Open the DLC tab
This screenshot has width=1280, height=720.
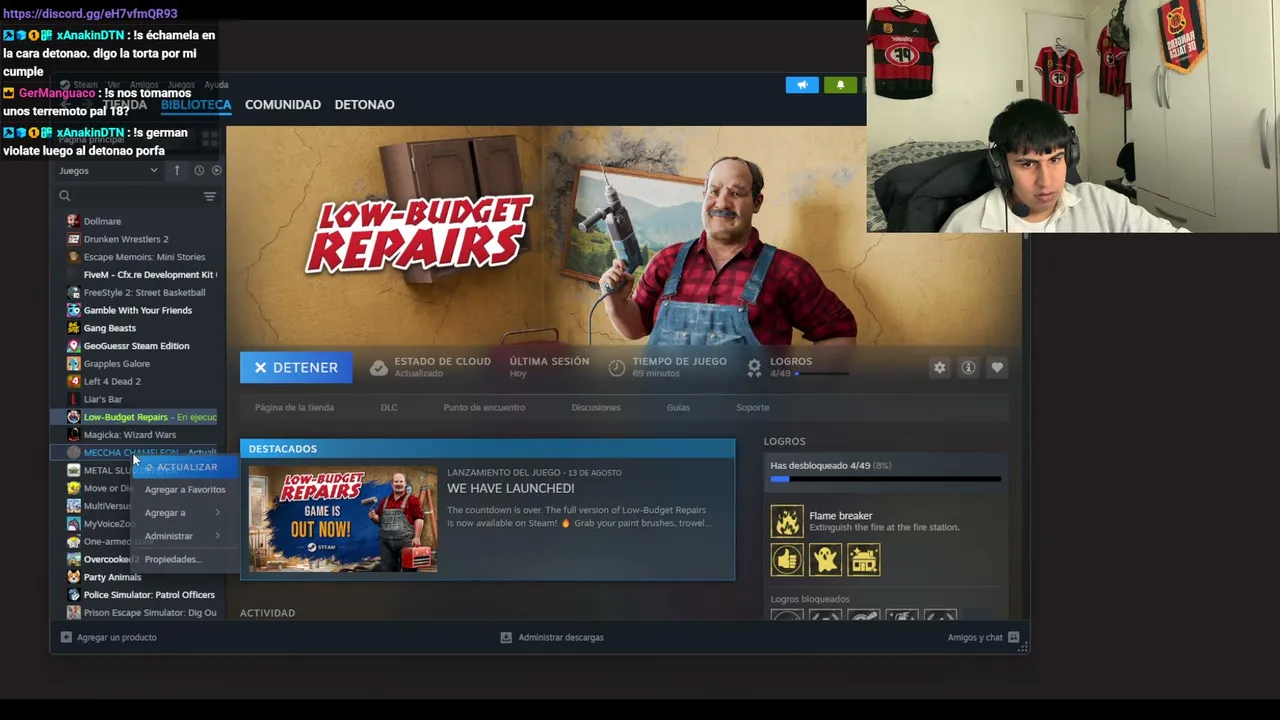(389, 407)
